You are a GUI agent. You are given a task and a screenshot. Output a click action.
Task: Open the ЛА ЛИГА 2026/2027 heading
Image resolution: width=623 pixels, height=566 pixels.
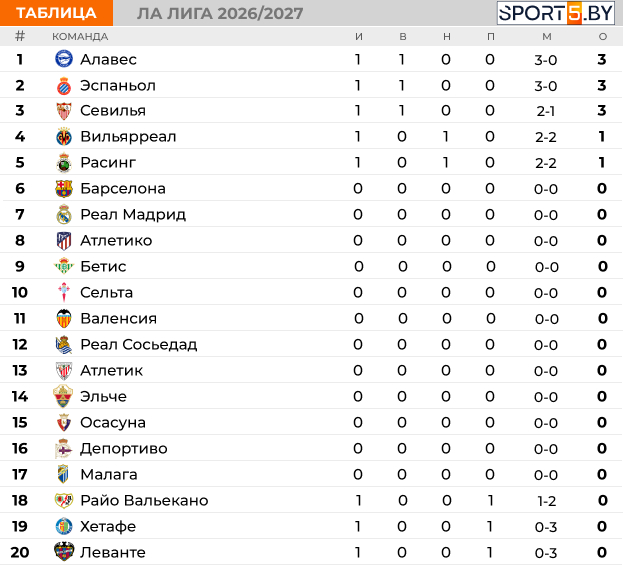tap(220, 14)
